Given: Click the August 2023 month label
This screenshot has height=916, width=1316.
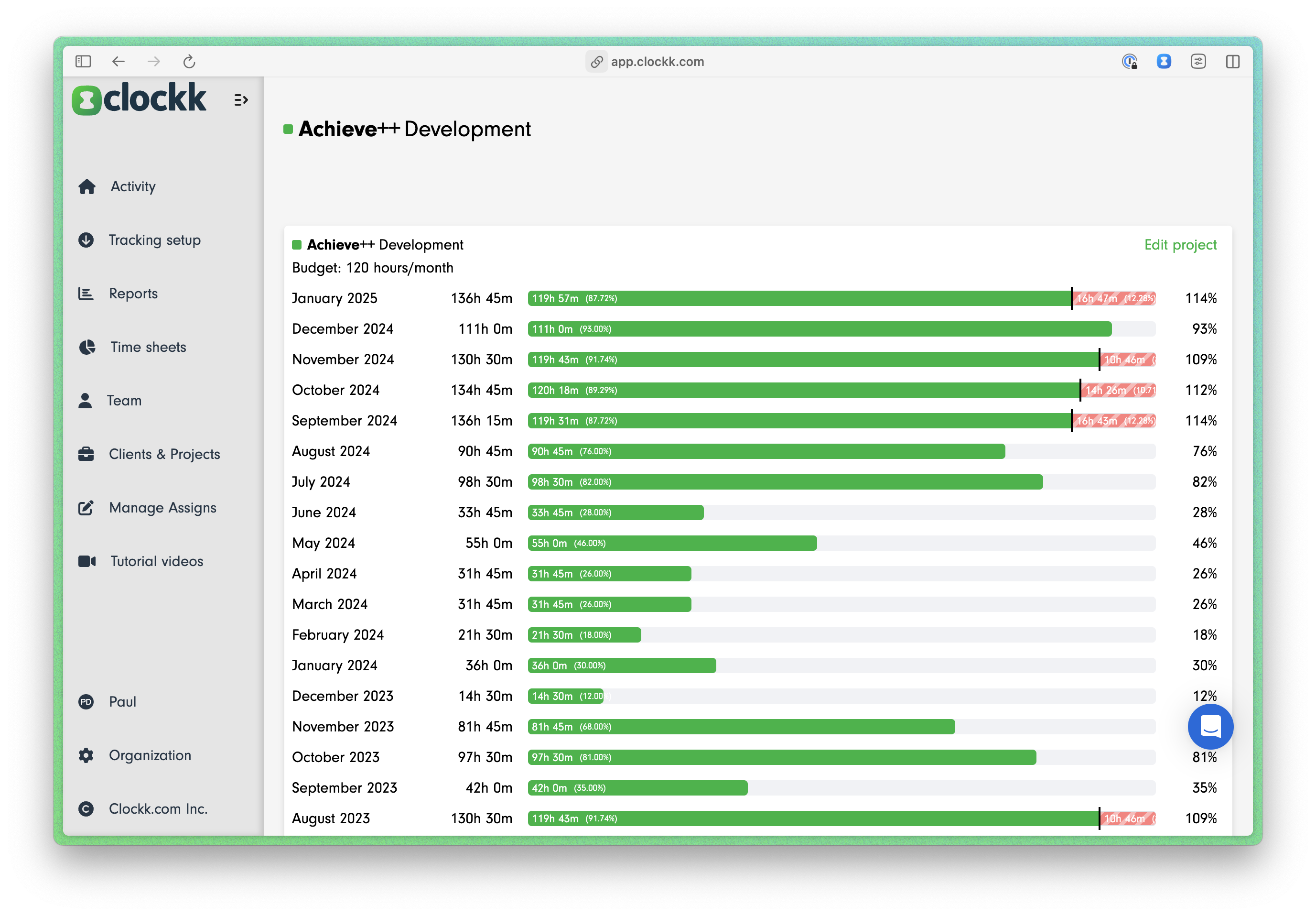Looking at the screenshot, I should (x=331, y=818).
